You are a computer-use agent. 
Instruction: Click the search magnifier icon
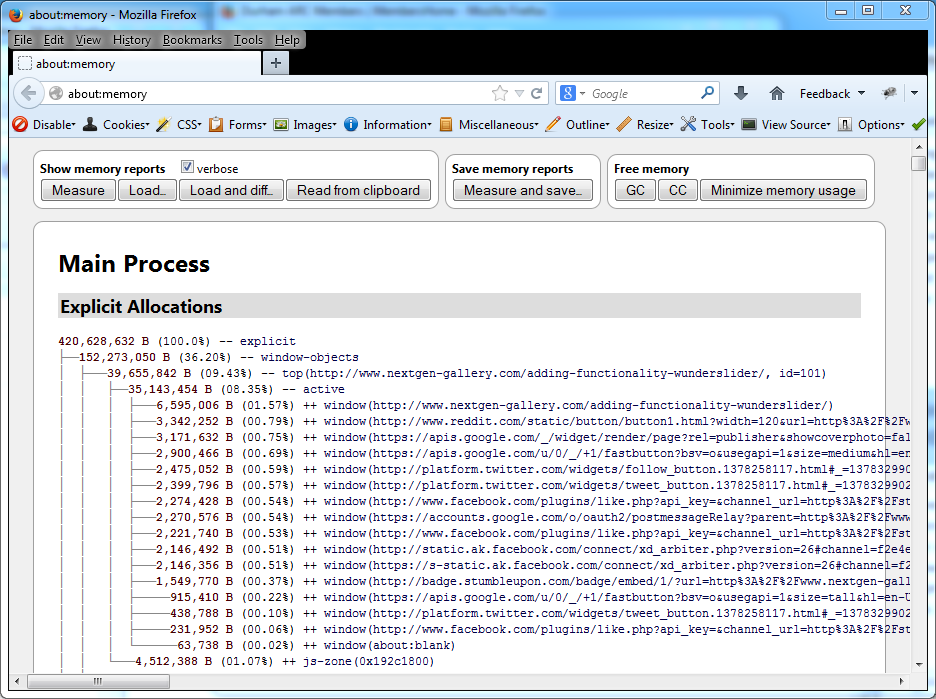[x=707, y=93]
